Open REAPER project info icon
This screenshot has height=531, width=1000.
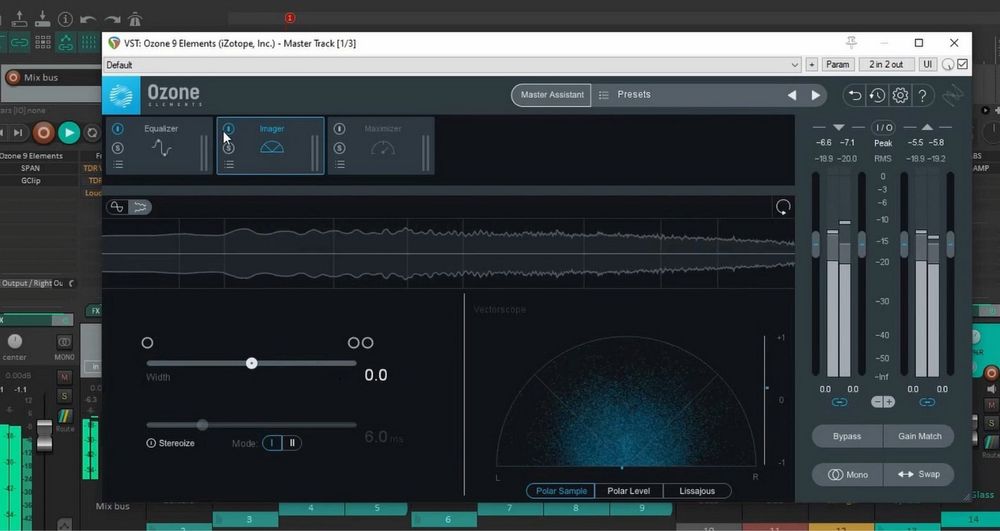pos(66,19)
